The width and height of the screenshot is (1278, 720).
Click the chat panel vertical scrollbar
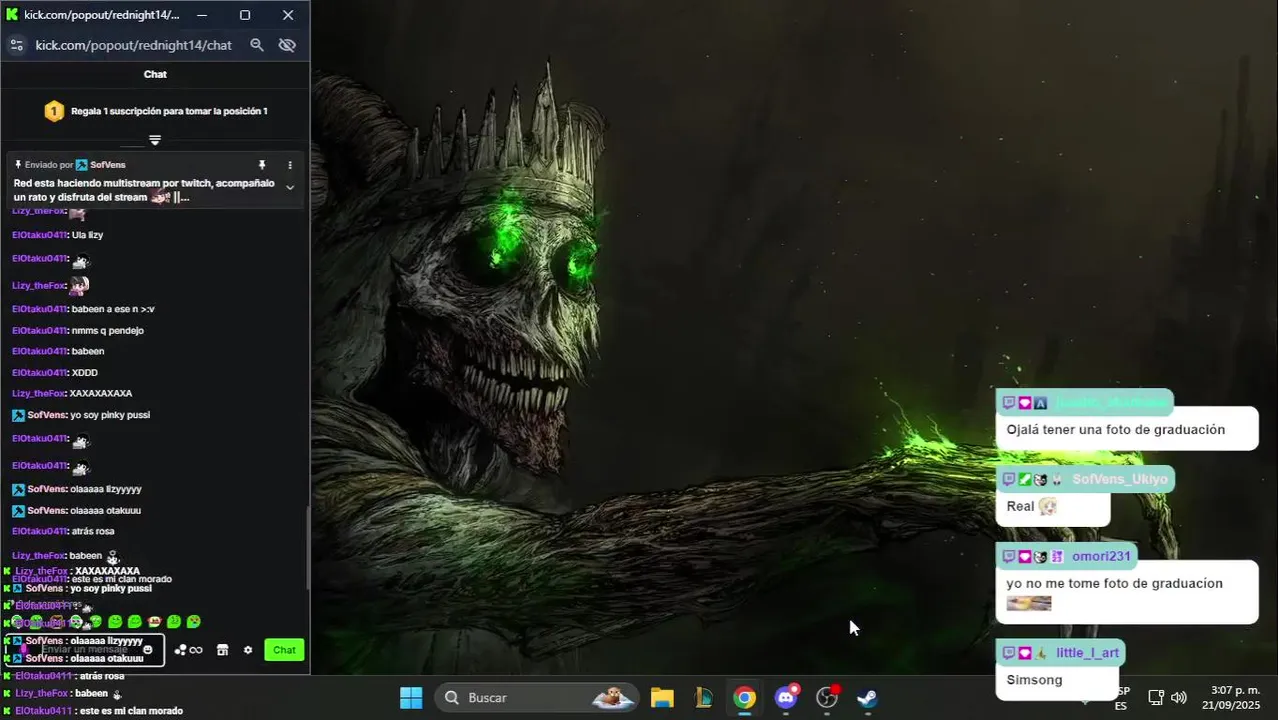click(x=307, y=548)
